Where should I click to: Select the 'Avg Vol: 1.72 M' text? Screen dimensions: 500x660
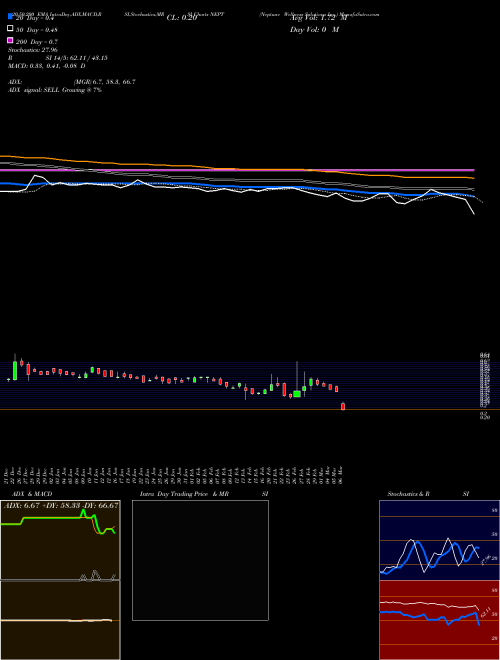(x=319, y=18)
